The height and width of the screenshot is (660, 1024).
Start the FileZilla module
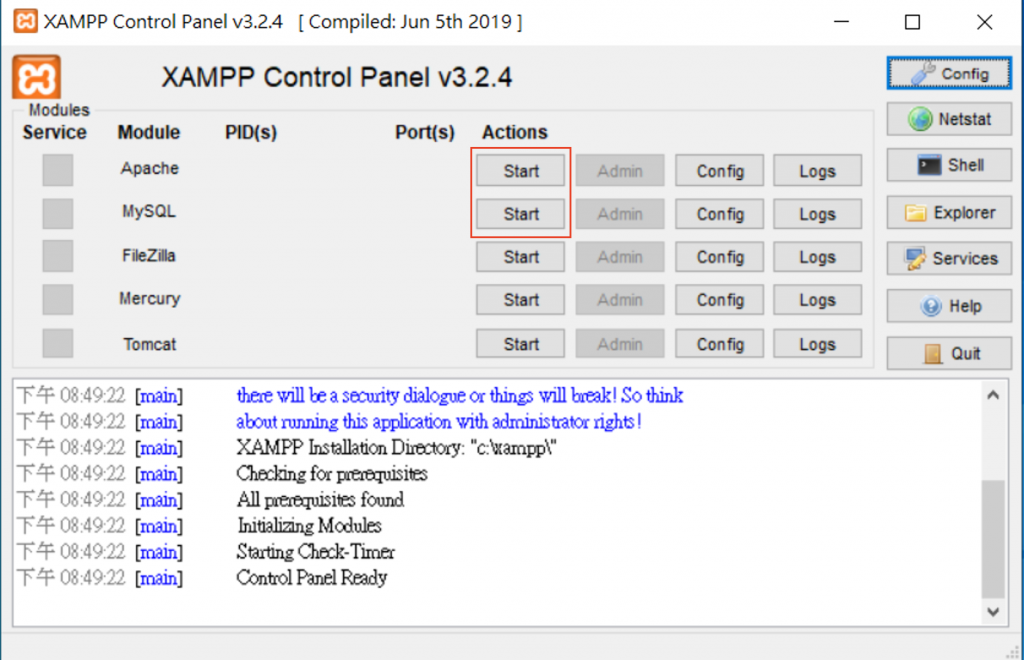pyautogui.click(x=520, y=257)
